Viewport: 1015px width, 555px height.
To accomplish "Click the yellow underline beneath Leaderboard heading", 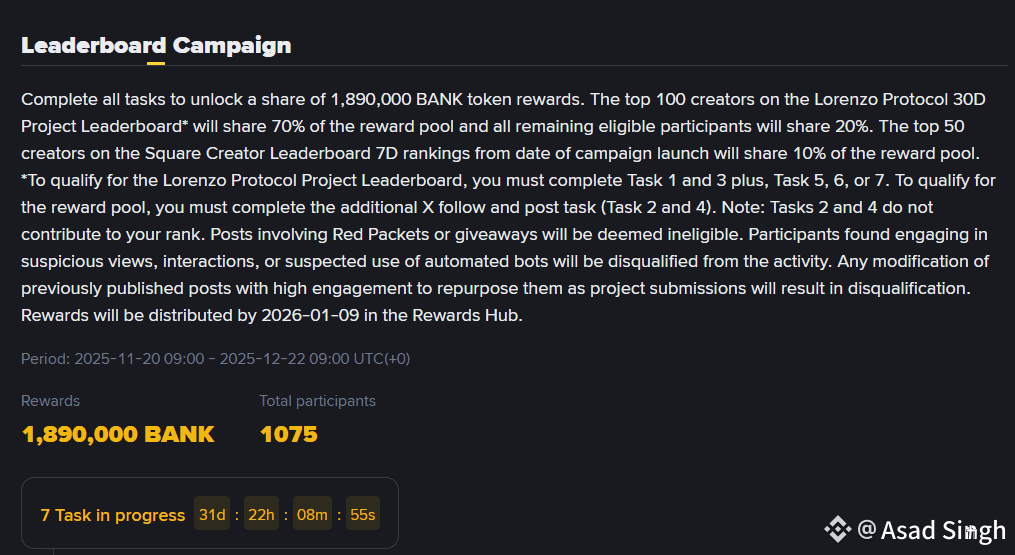I will click(156, 63).
